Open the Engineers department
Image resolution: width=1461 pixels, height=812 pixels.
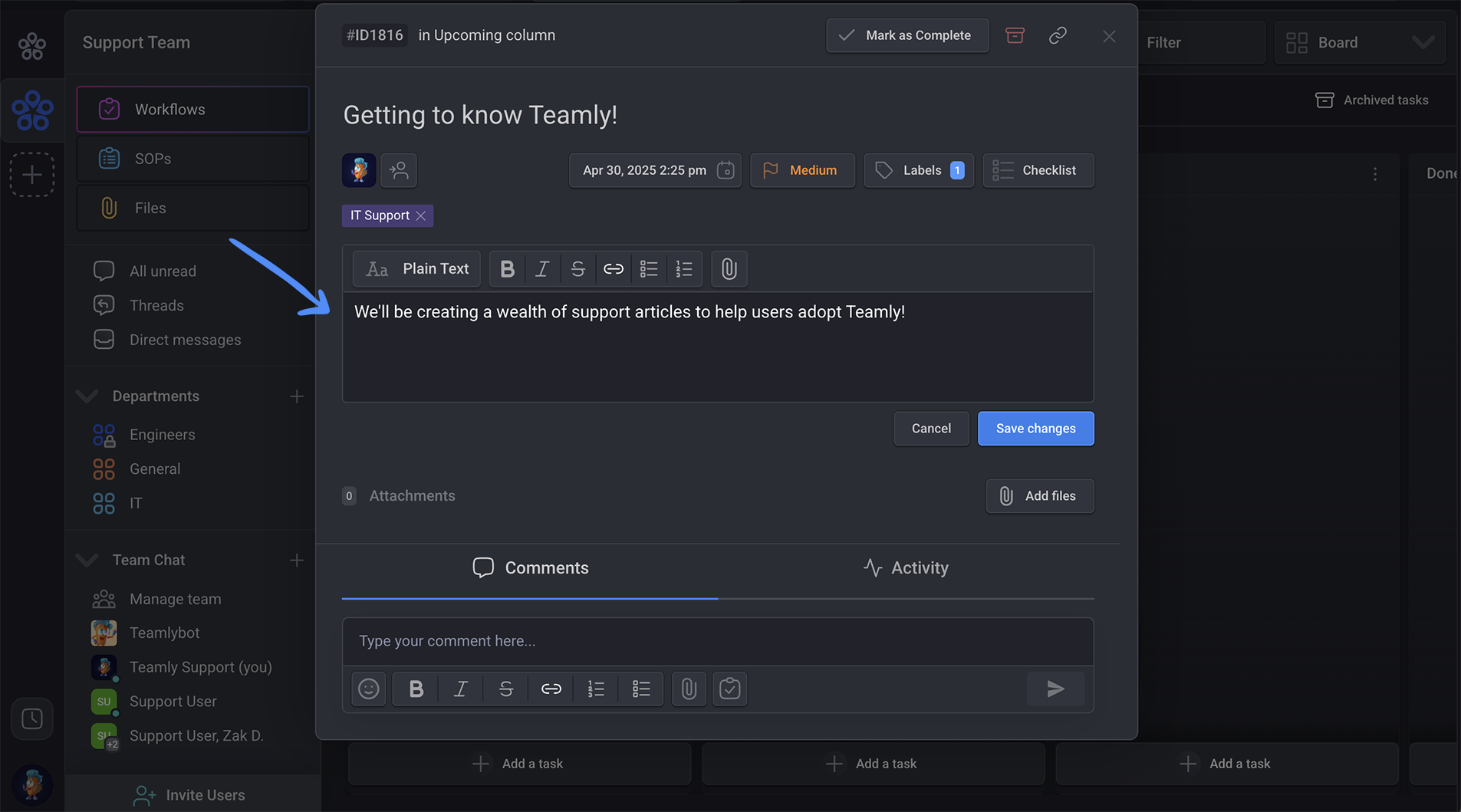coord(162,435)
